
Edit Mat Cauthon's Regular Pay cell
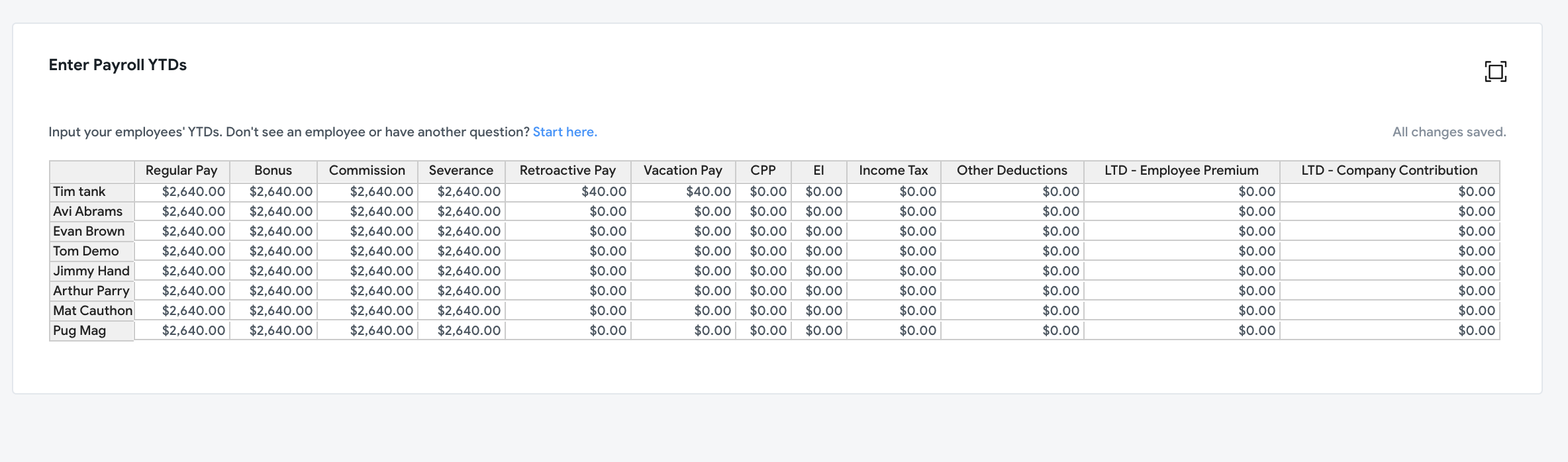(182, 311)
